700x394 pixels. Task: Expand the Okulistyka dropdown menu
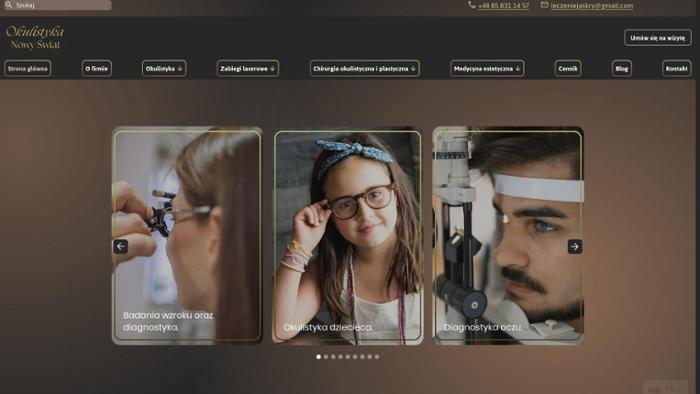point(164,69)
